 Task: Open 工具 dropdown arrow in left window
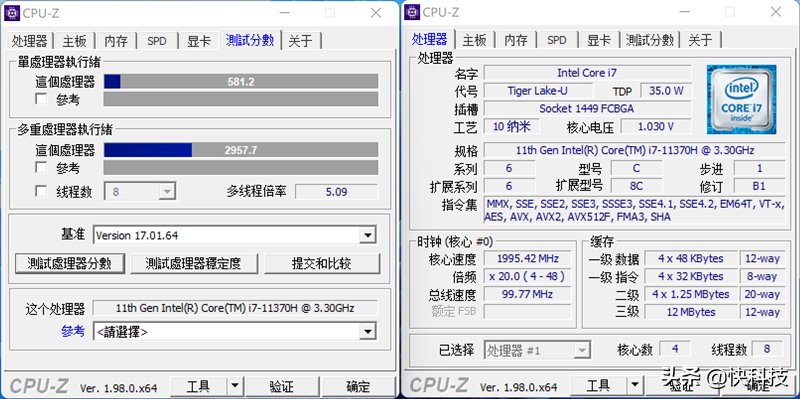(234, 387)
